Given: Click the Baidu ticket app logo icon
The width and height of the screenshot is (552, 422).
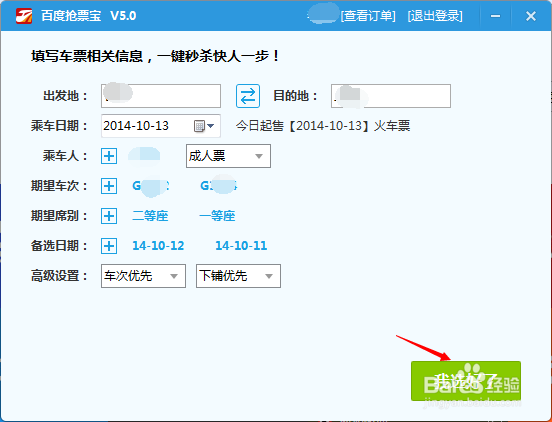Looking at the screenshot, I should (24, 16).
